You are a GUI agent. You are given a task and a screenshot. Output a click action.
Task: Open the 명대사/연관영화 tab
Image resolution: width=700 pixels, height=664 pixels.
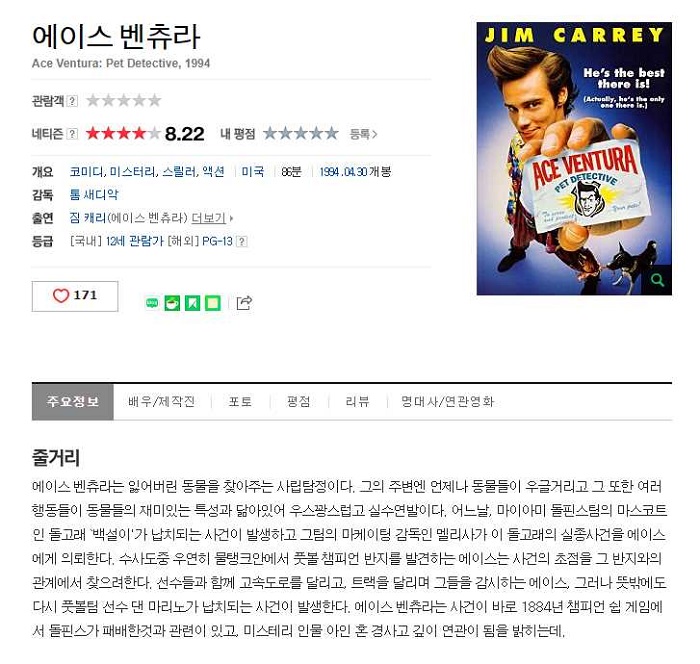pyautogui.click(x=447, y=401)
